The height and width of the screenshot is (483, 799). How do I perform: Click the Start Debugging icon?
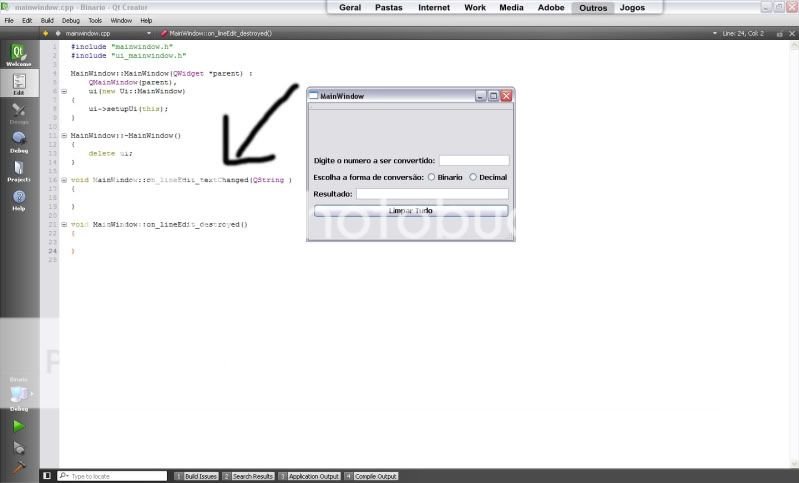[18, 448]
